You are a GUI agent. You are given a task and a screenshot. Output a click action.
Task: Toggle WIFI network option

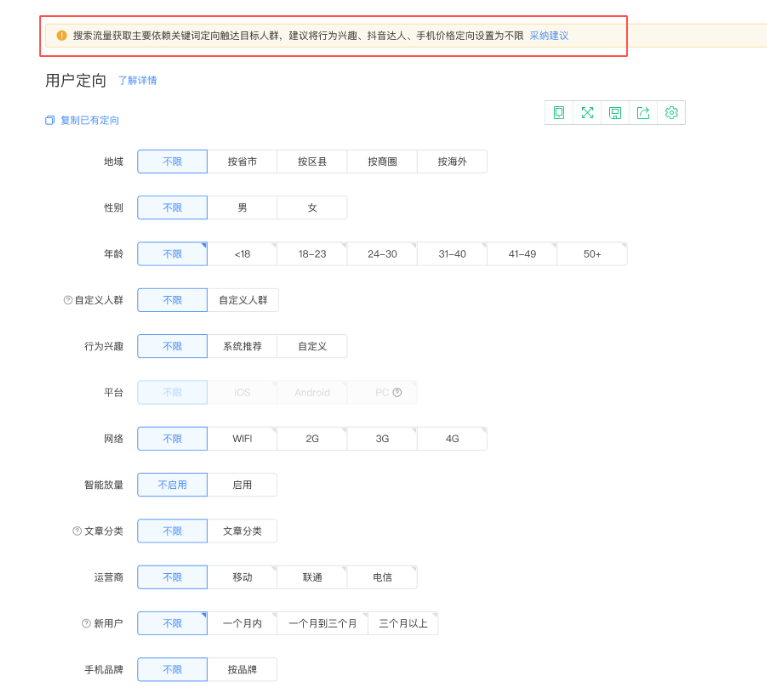(x=242, y=439)
